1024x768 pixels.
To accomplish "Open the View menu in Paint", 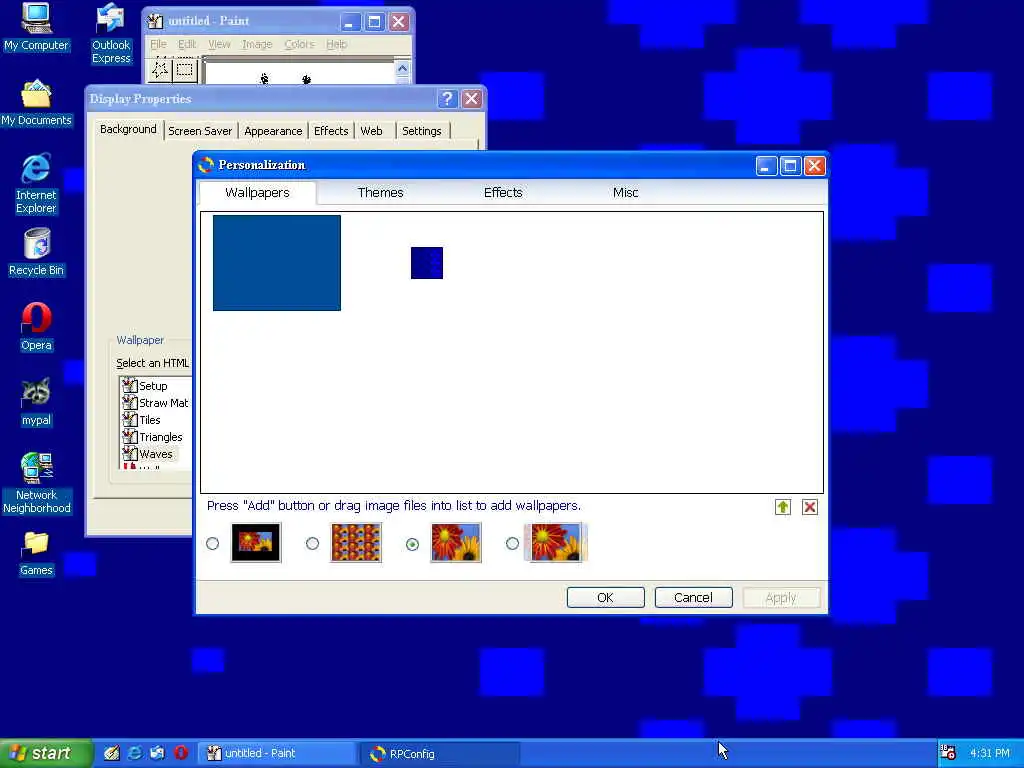I will tap(219, 44).
